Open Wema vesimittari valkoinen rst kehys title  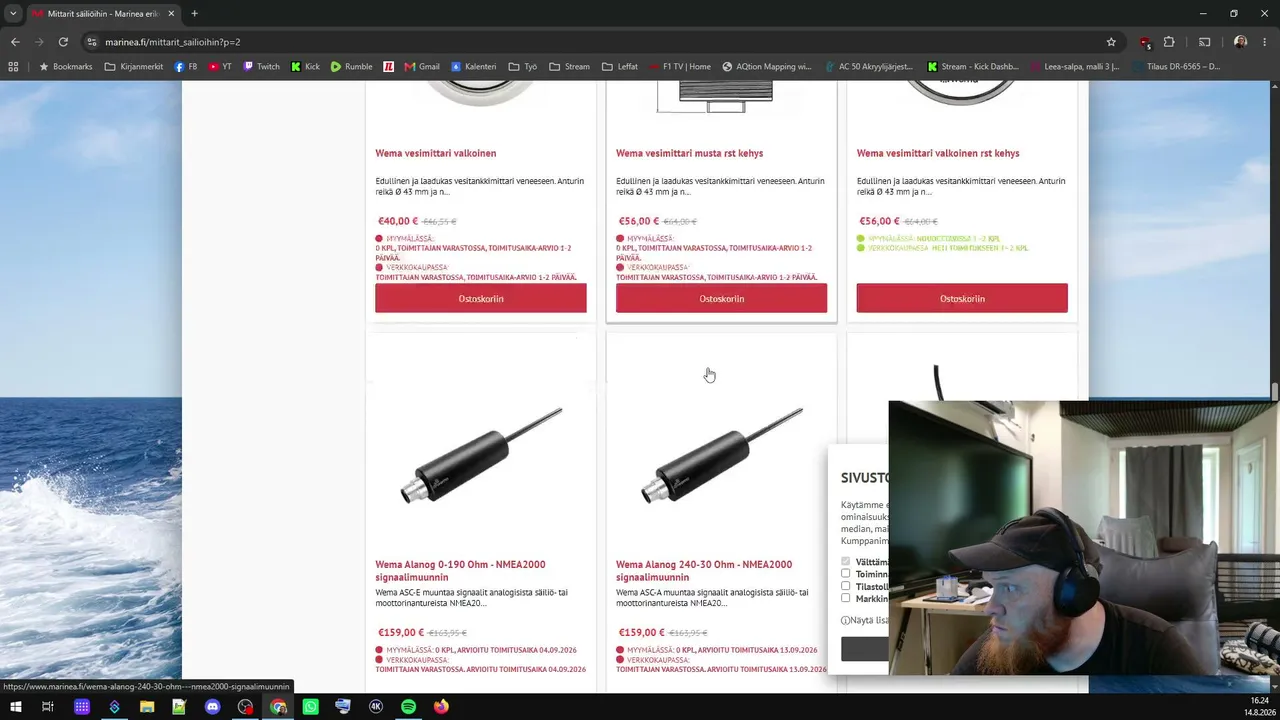pos(938,153)
